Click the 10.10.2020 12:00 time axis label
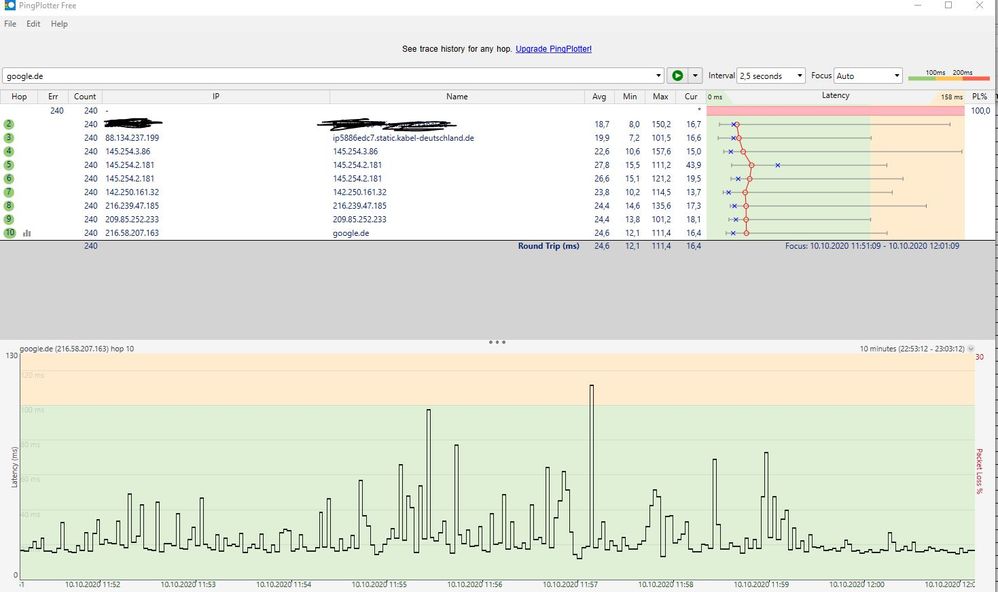The height and width of the screenshot is (592, 998). point(857,584)
